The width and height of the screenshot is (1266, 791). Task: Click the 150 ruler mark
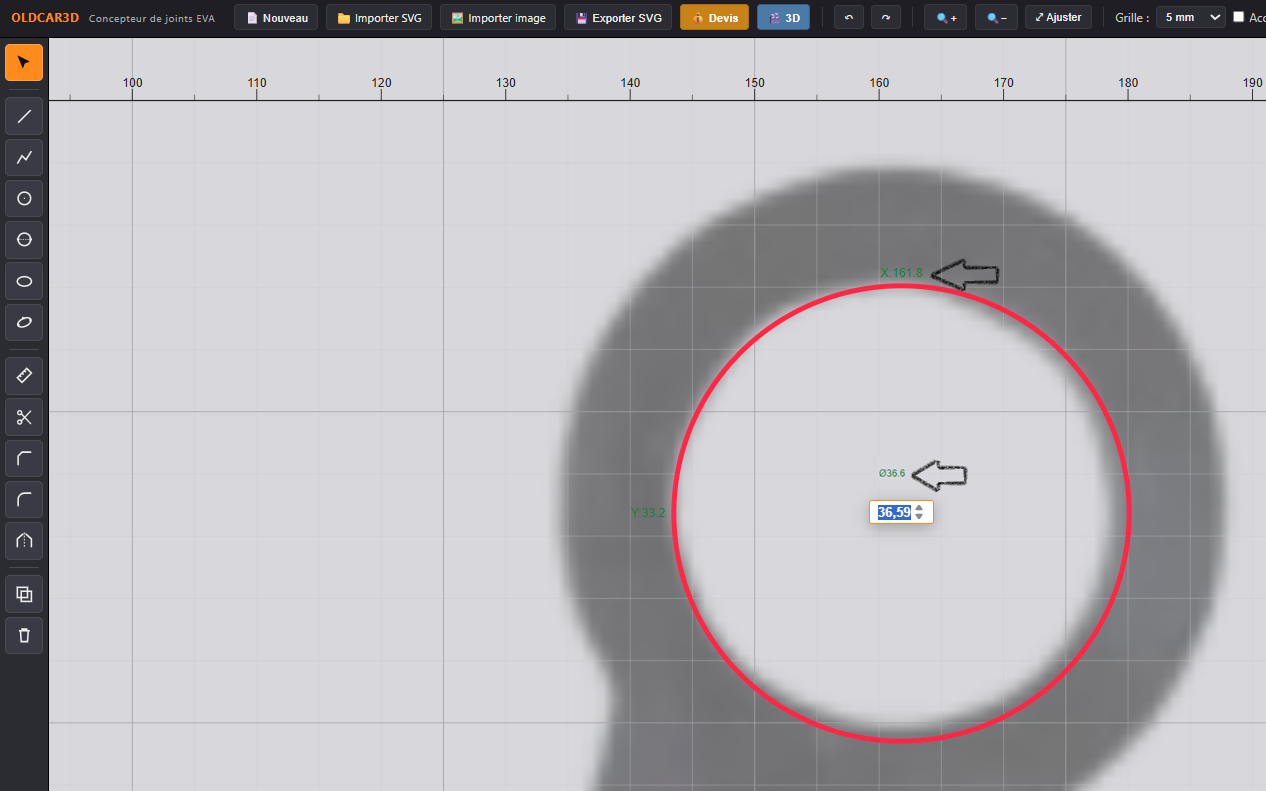pos(755,83)
